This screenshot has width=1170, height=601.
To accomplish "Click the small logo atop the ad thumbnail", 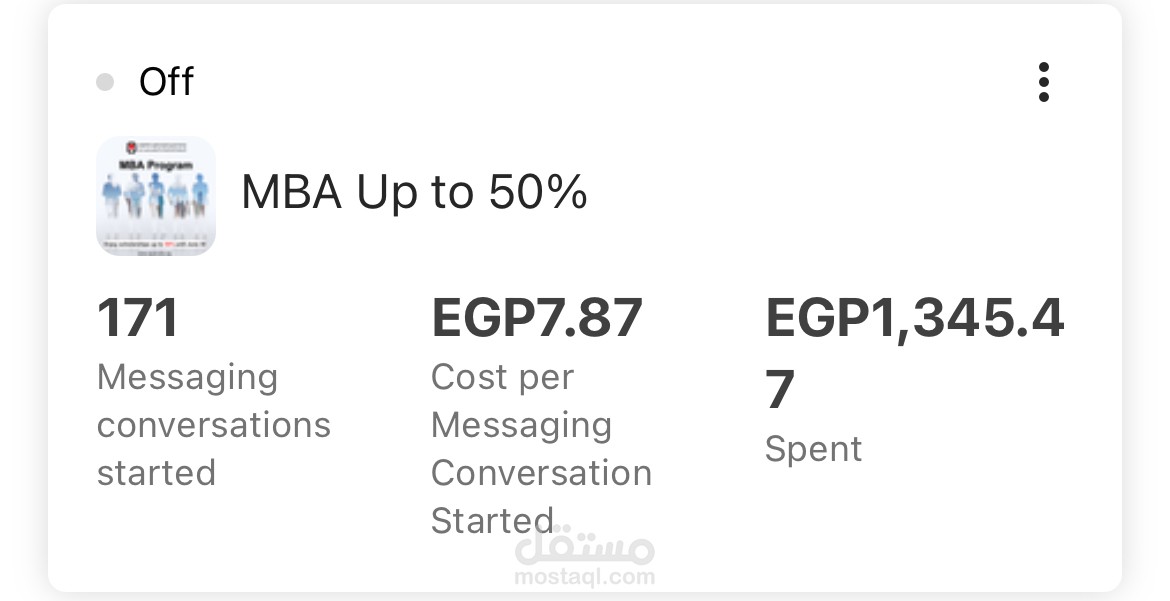I will point(156,148).
